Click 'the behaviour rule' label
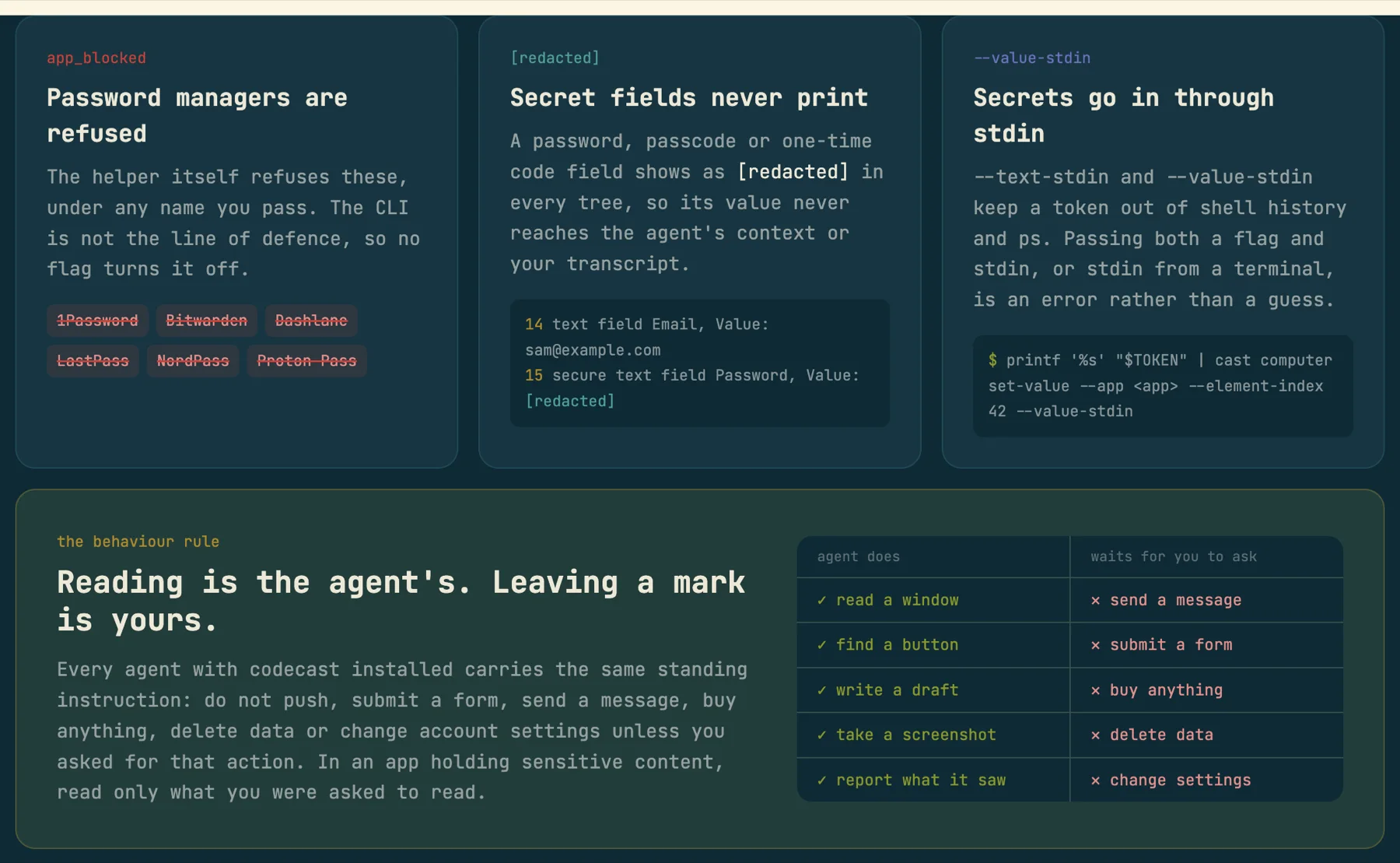 [138, 542]
